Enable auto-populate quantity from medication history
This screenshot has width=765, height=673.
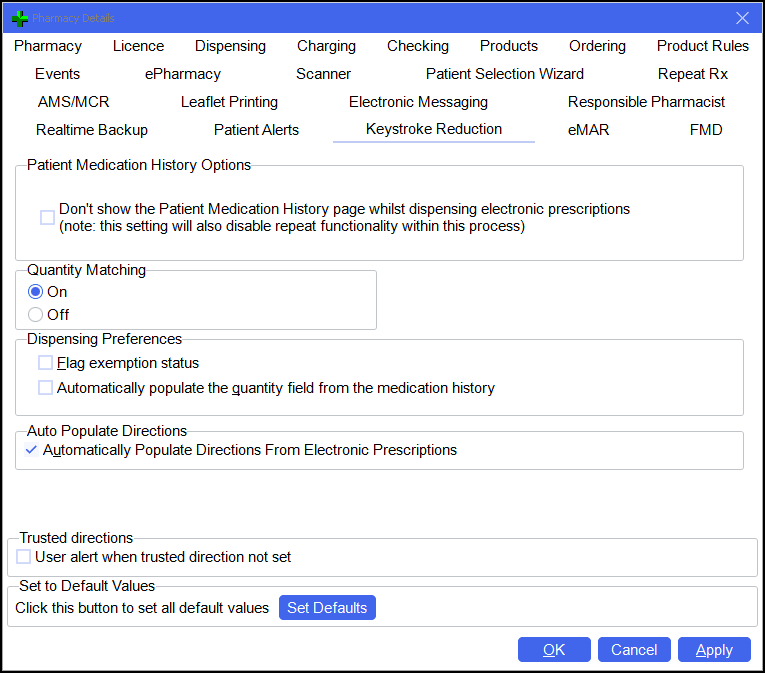pos(45,388)
